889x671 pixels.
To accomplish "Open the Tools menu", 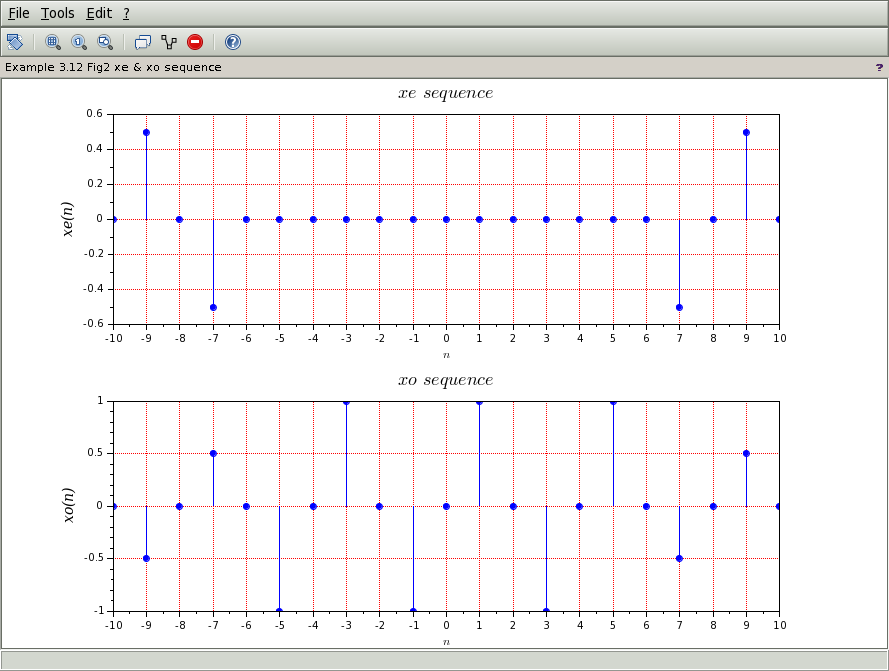I will click(57, 13).
